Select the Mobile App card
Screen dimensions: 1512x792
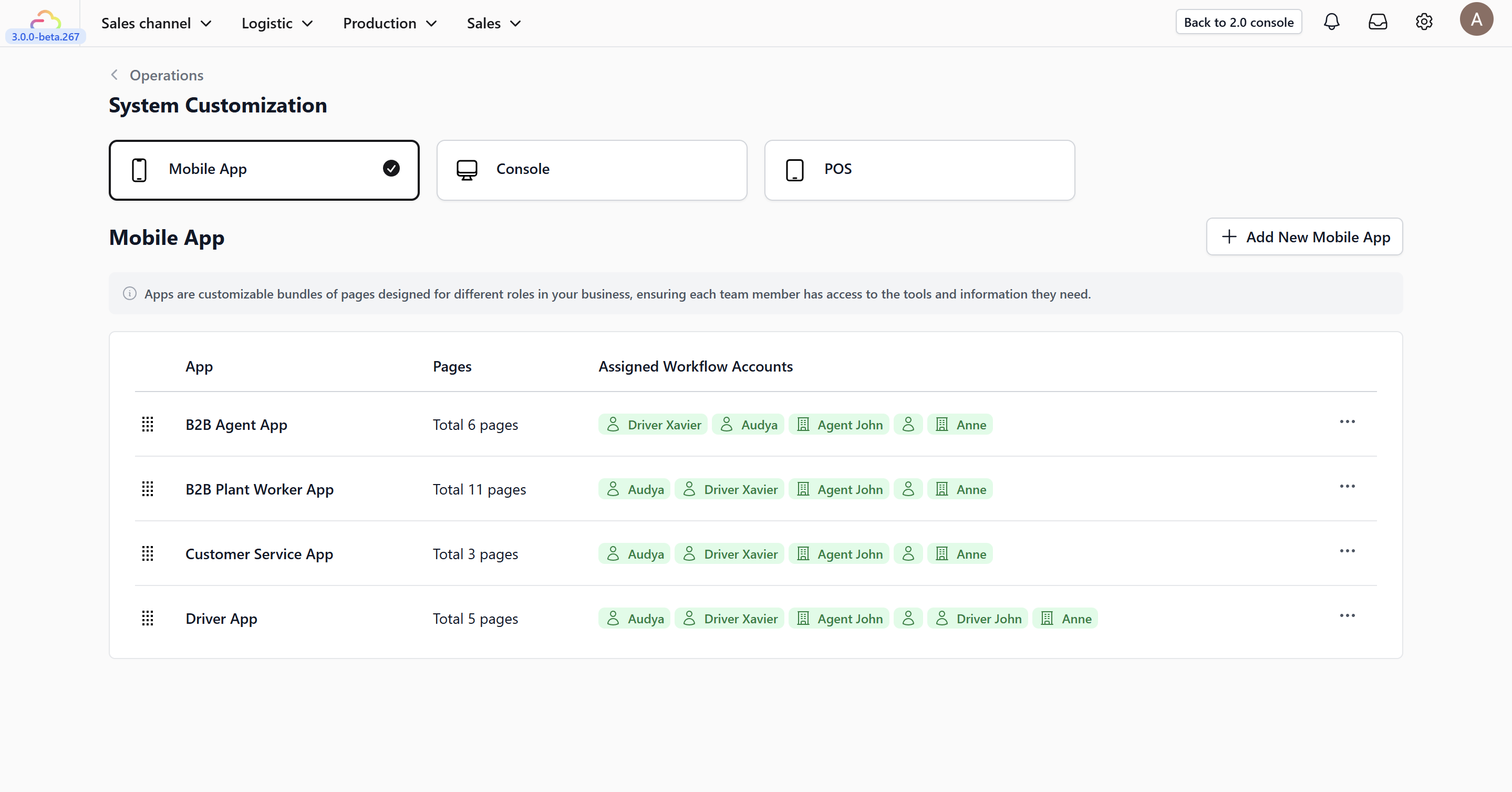(x=264, y=170)
